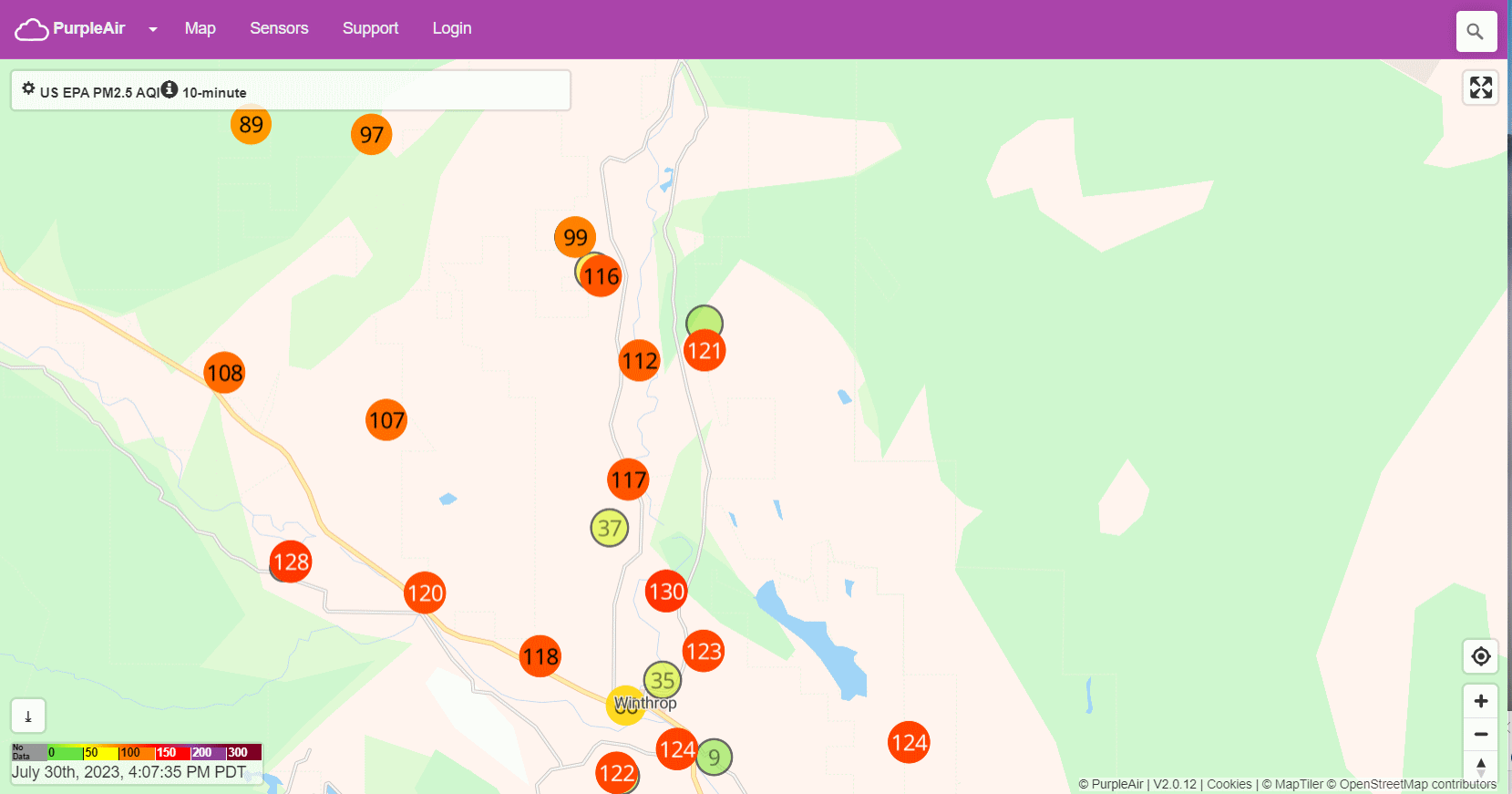Open the Sensors menu item
Image resolution: width=1512 pixels, height=794 pixels.
pyautogui.click(x=279, y=28)
